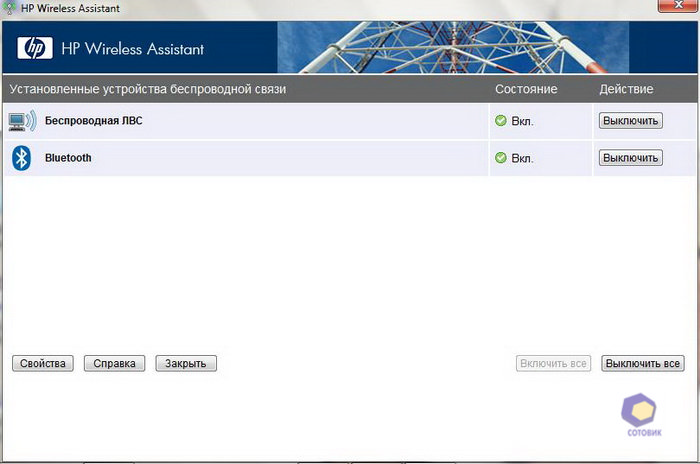
Task: Click the HP logo in the banner
Action: [33, 50]
